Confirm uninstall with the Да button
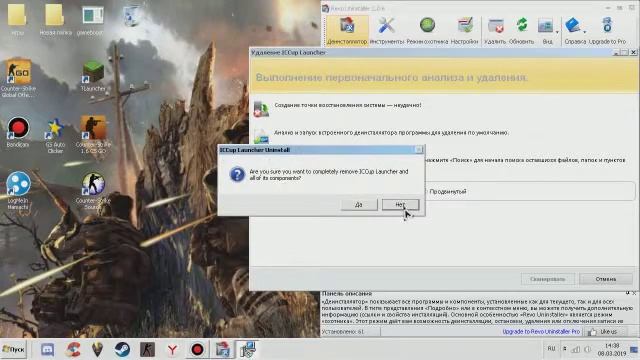 click(359, 204)
